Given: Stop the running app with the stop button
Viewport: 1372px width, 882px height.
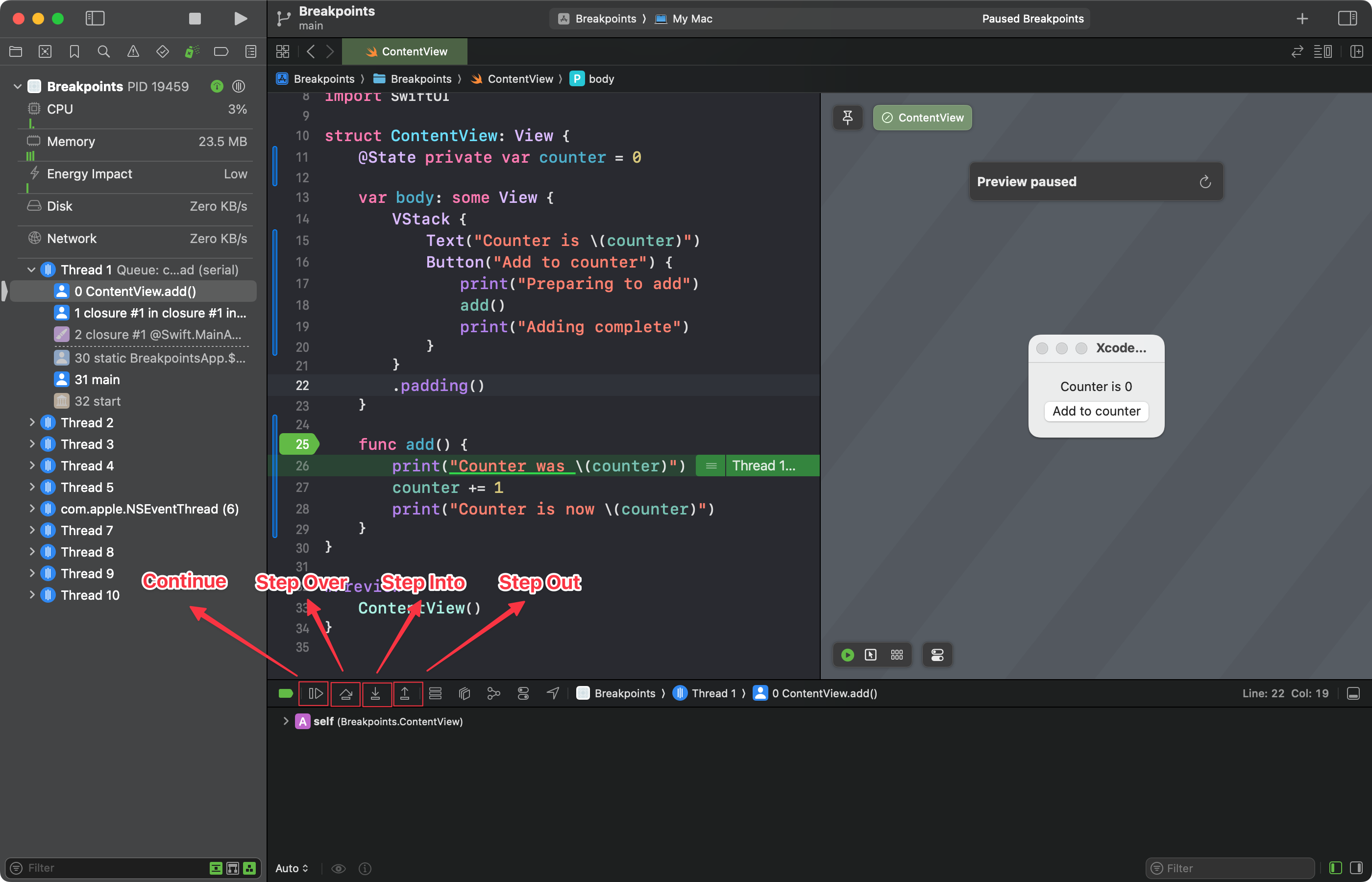Looking at the screenshot, I should tap(195, 18).
